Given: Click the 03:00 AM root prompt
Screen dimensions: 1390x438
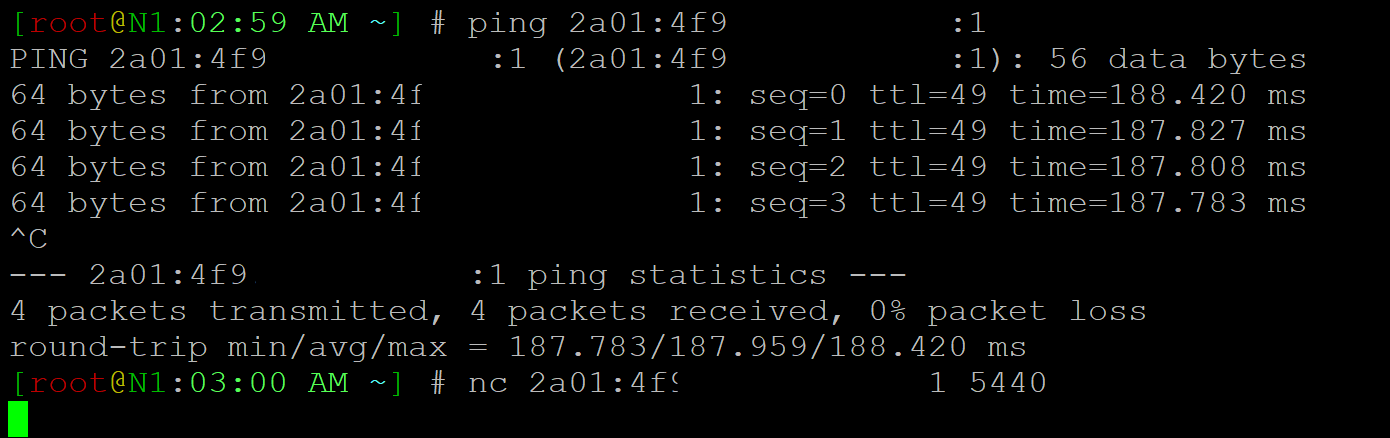Looking at the screenshot, I should 207,383.
